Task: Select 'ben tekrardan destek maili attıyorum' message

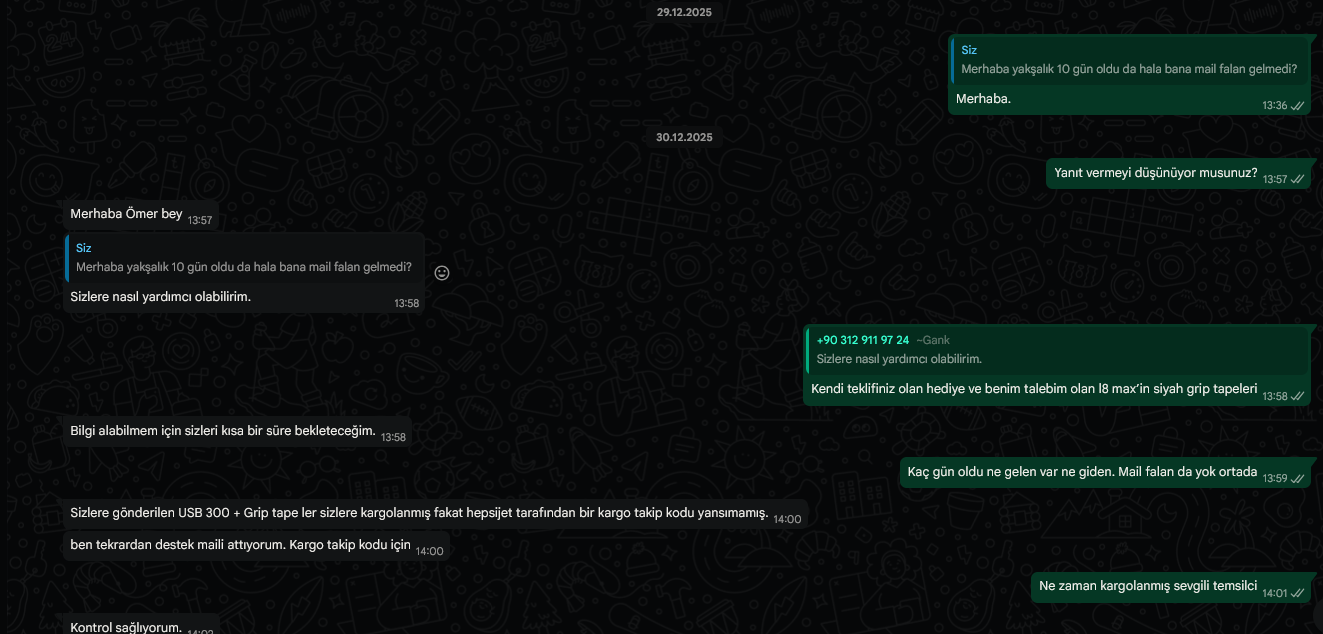Action: 257,546
